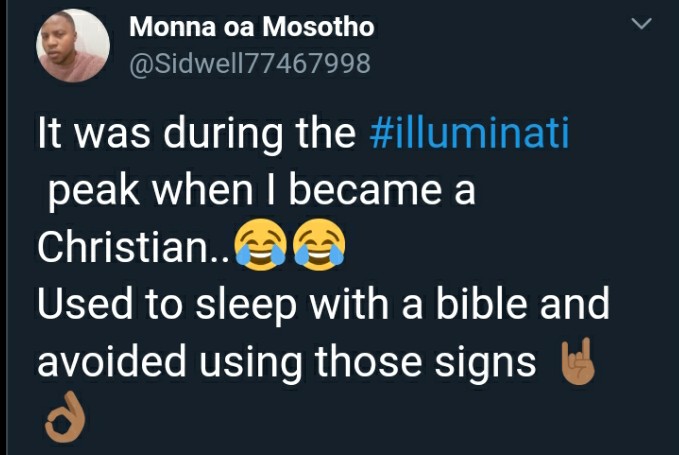The height and width of the screenshot is (455, 679).
Task: Open Monna oa Mosotho's profile picture
Action: coord(73,45)
